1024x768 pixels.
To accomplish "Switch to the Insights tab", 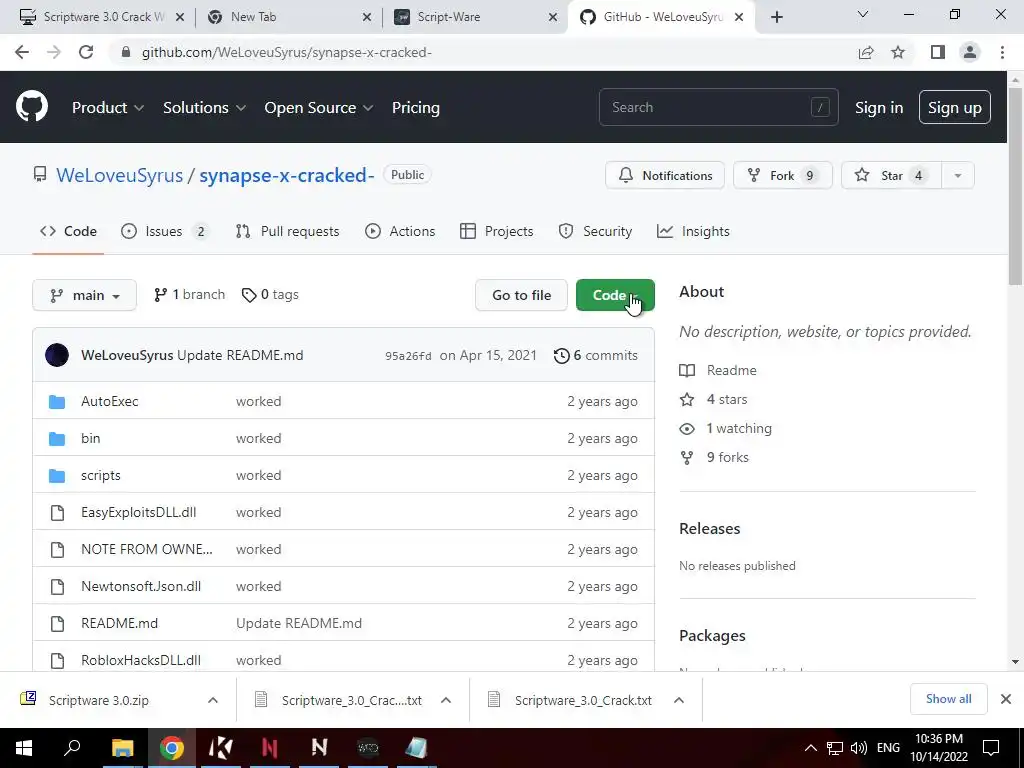I will point(693,231).
